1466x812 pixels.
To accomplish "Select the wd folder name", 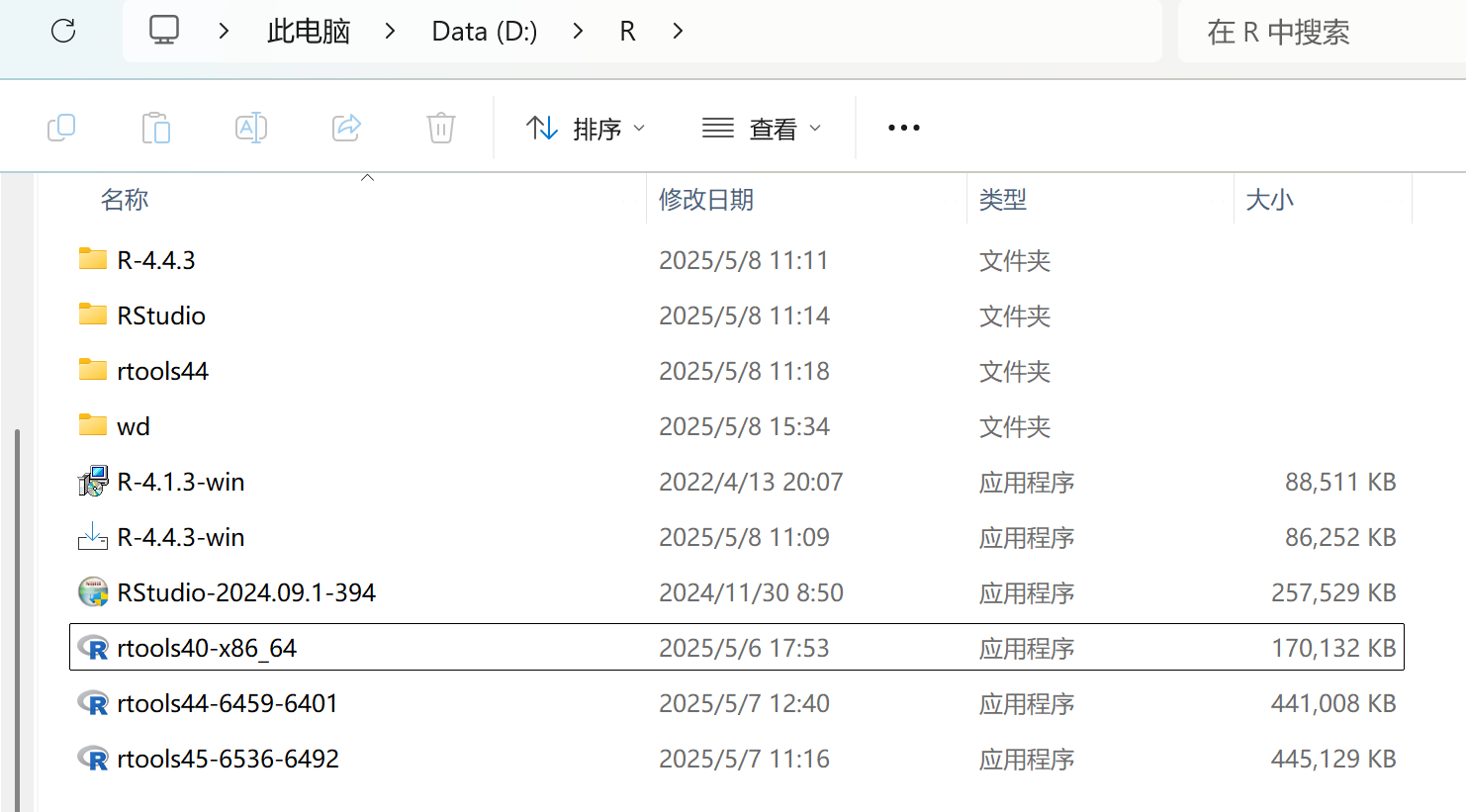I will tap(134, 426).
